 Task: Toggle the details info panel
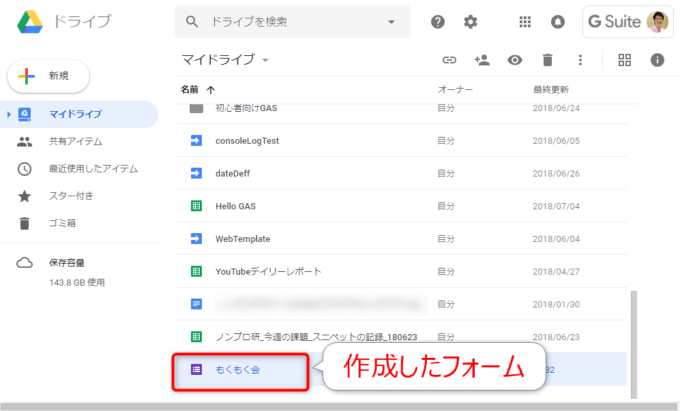(x=657, y=60)
